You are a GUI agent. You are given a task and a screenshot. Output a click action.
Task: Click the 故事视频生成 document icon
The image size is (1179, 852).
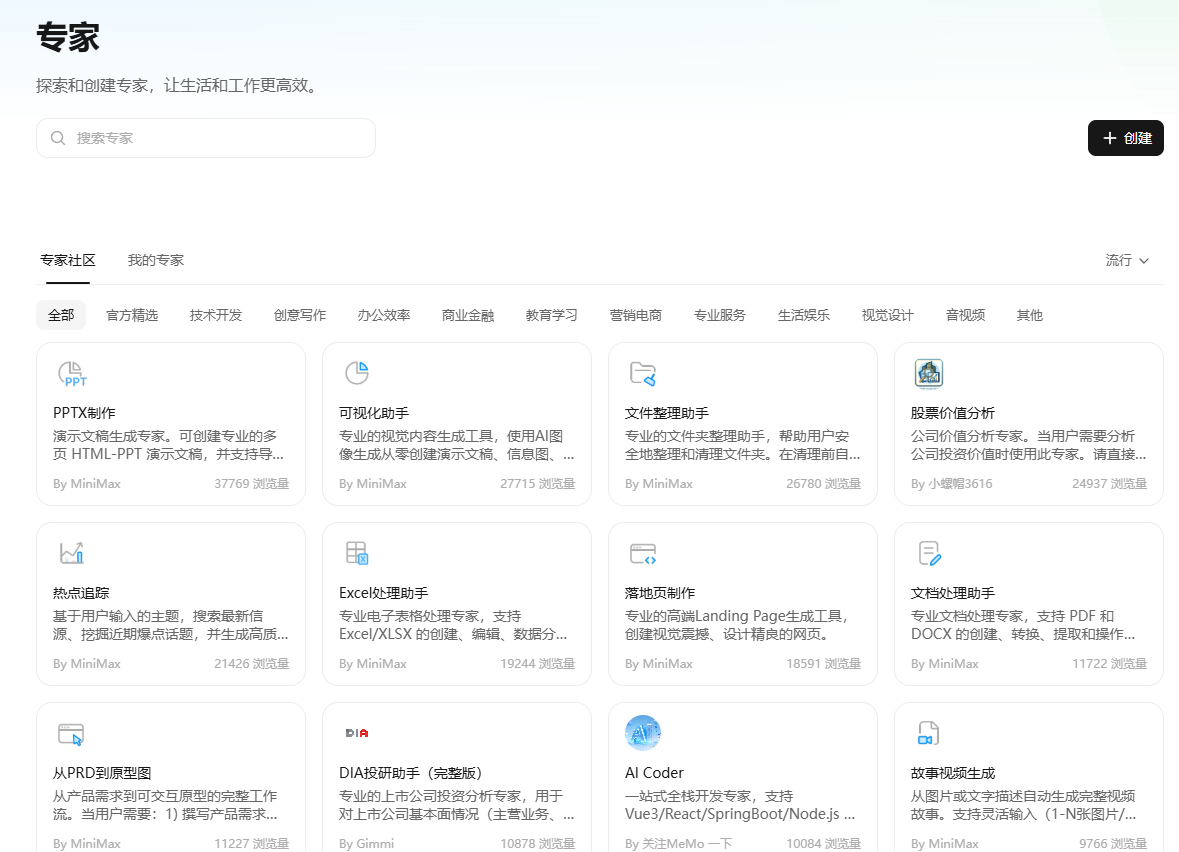(929, 731)
